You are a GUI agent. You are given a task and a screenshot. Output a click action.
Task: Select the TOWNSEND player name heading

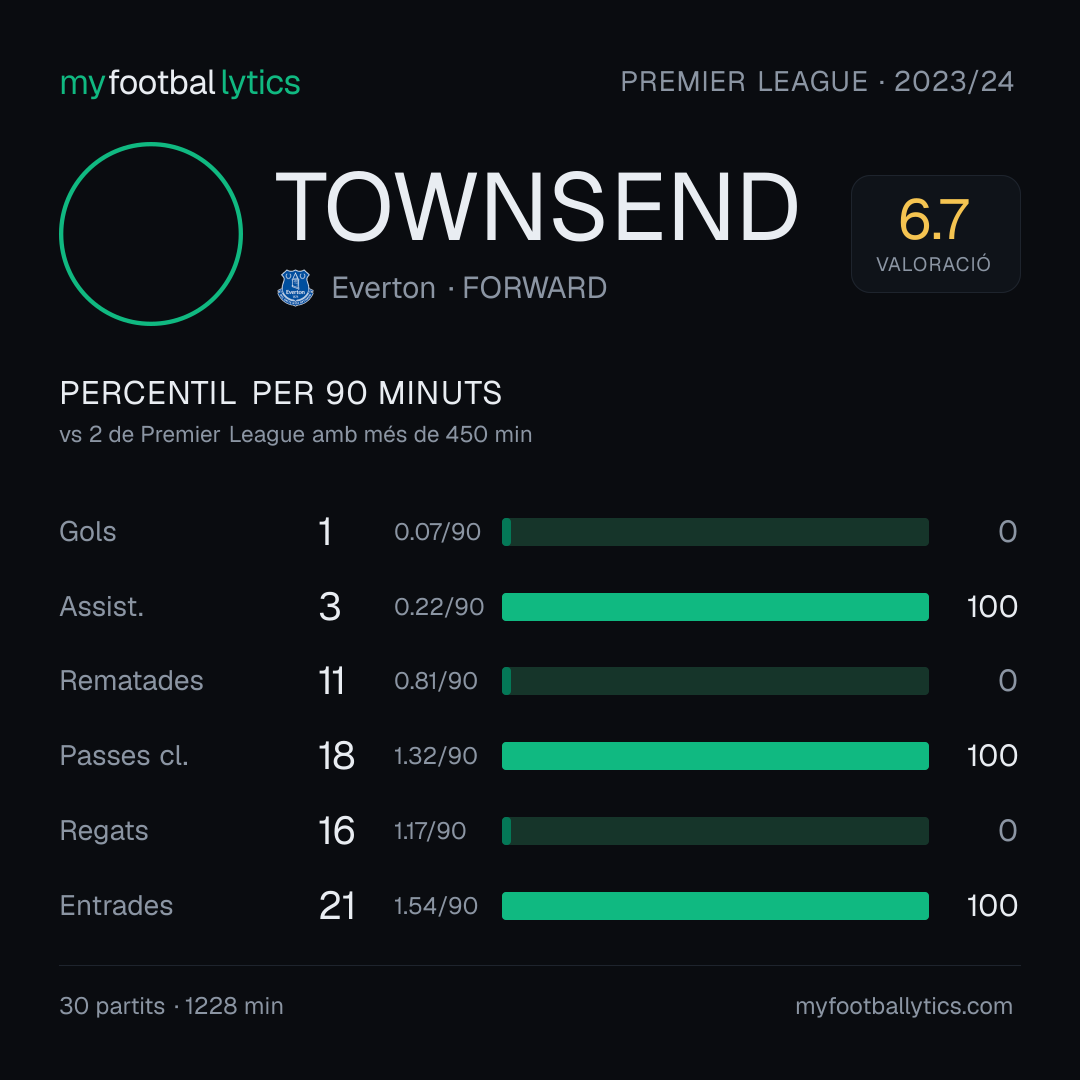click(537, 207)
